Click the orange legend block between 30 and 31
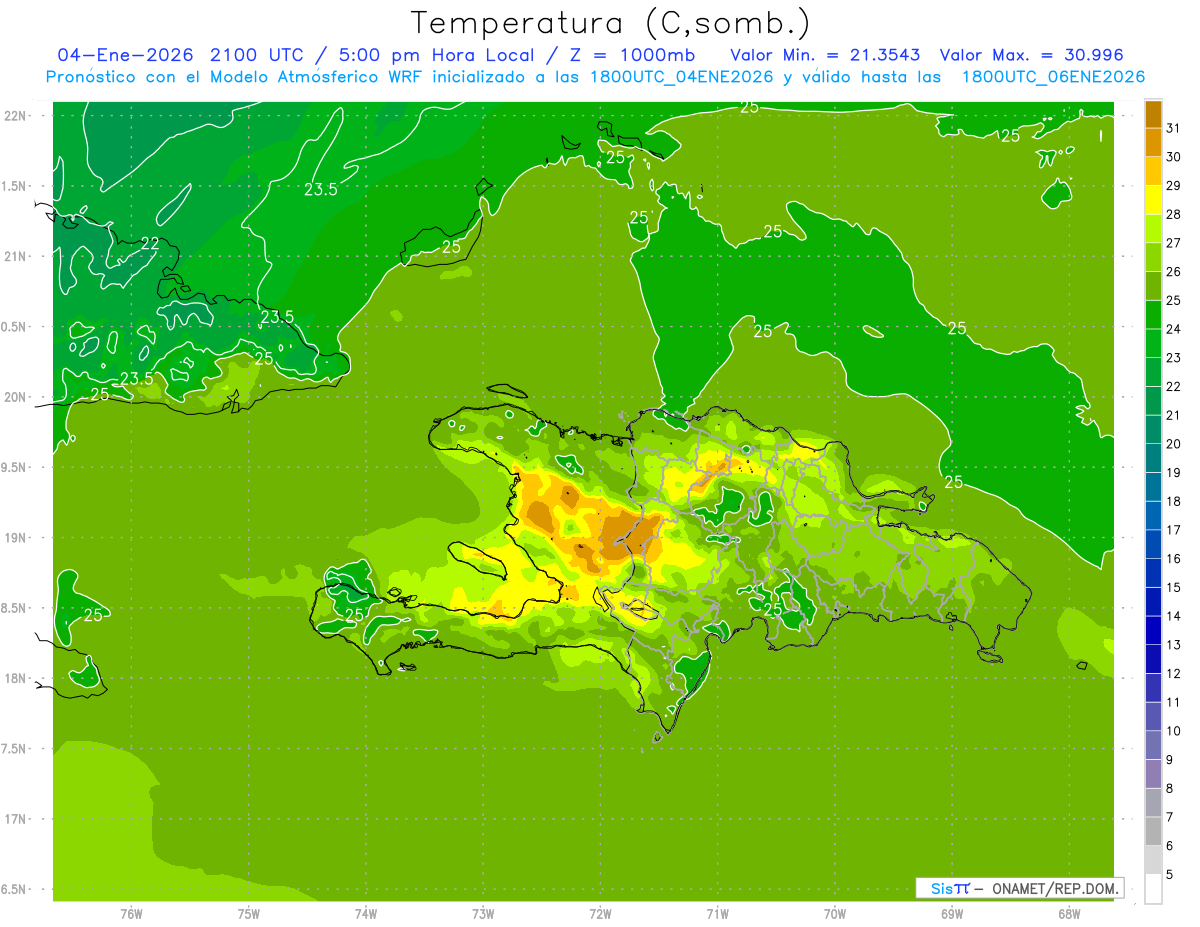This screenshot has width=1200, height=927. point(1154,143)
